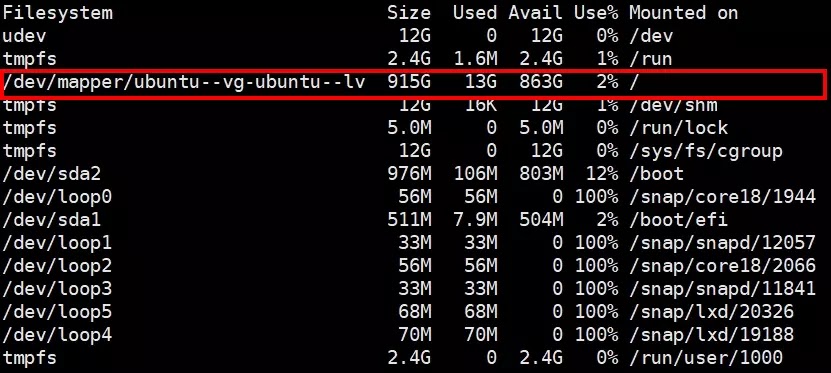Screen dimensions: 831x373
Task: Select the tmpfs name in the /run/user/1000 row
Action: point(30,358)
